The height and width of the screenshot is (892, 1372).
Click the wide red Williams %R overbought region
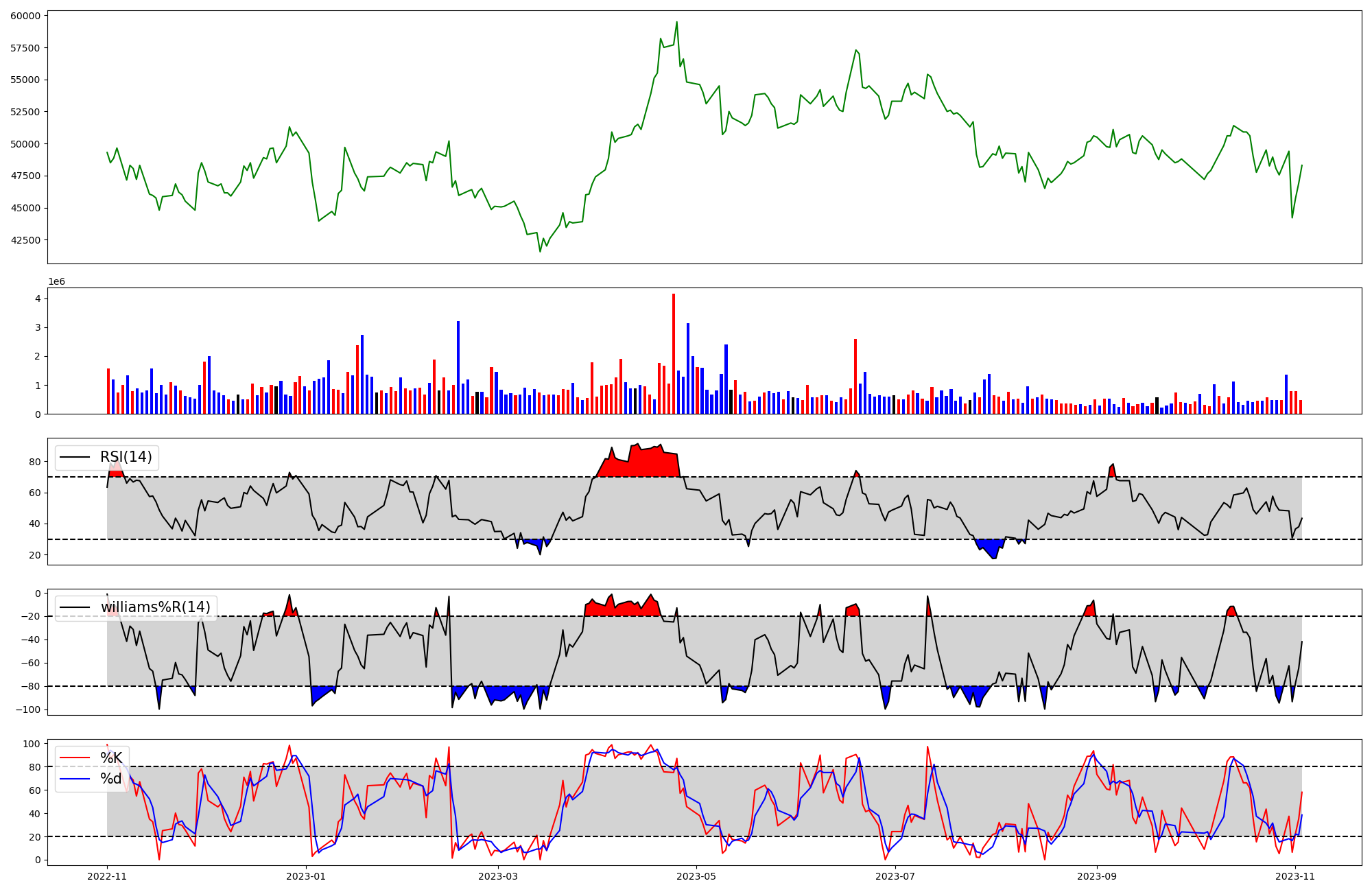(624, 609)
